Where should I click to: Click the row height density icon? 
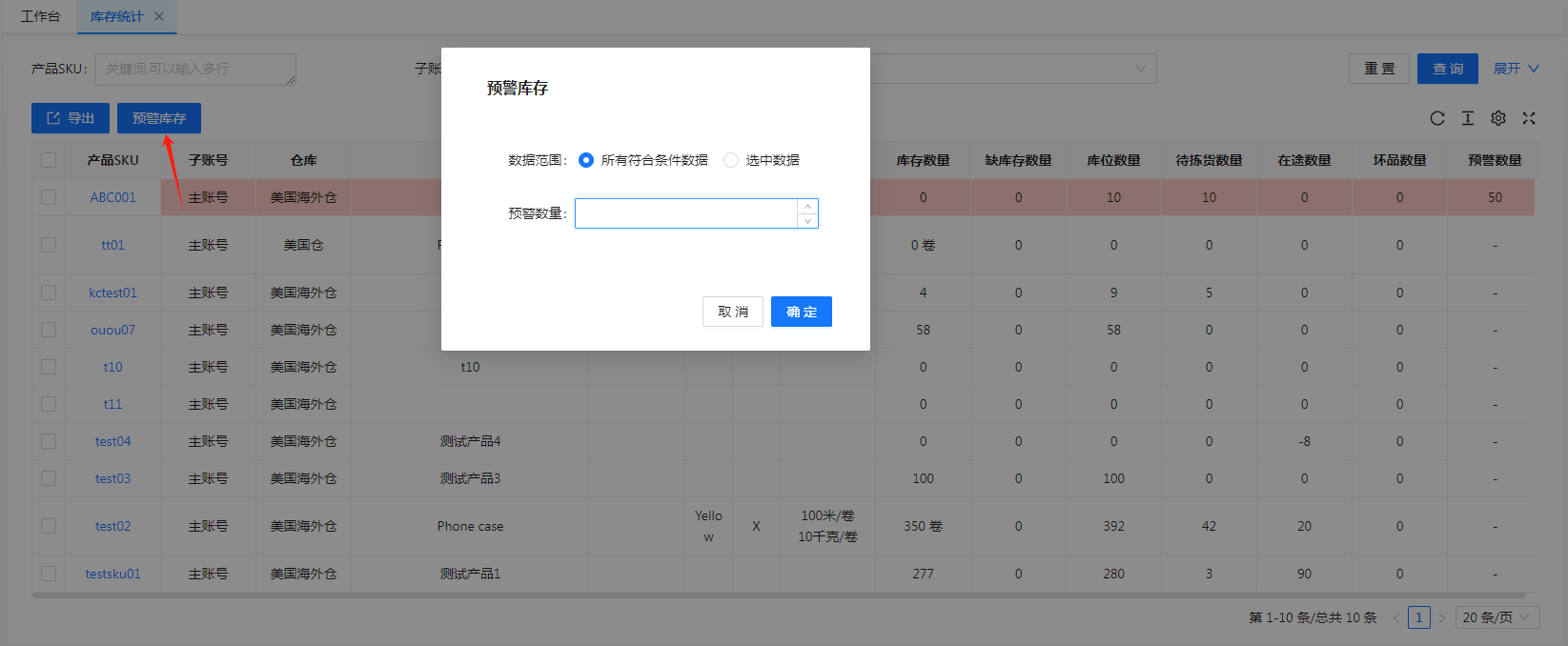[x=1468, y=118]
